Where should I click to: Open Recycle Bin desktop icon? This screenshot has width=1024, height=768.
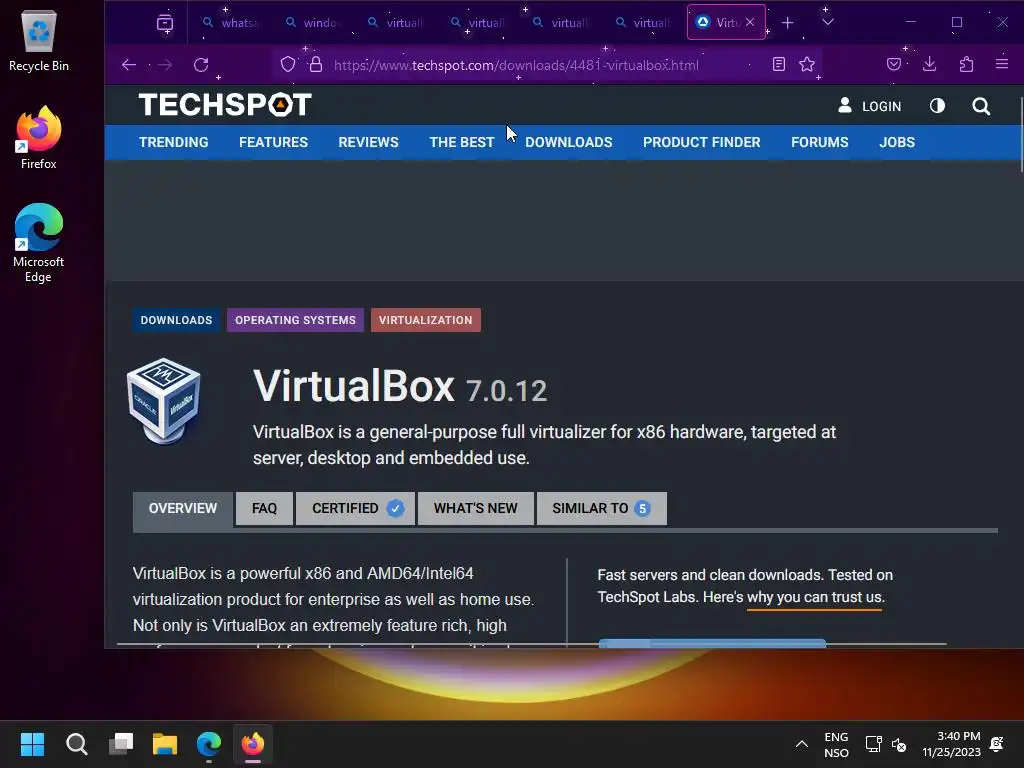pos(39,42)
